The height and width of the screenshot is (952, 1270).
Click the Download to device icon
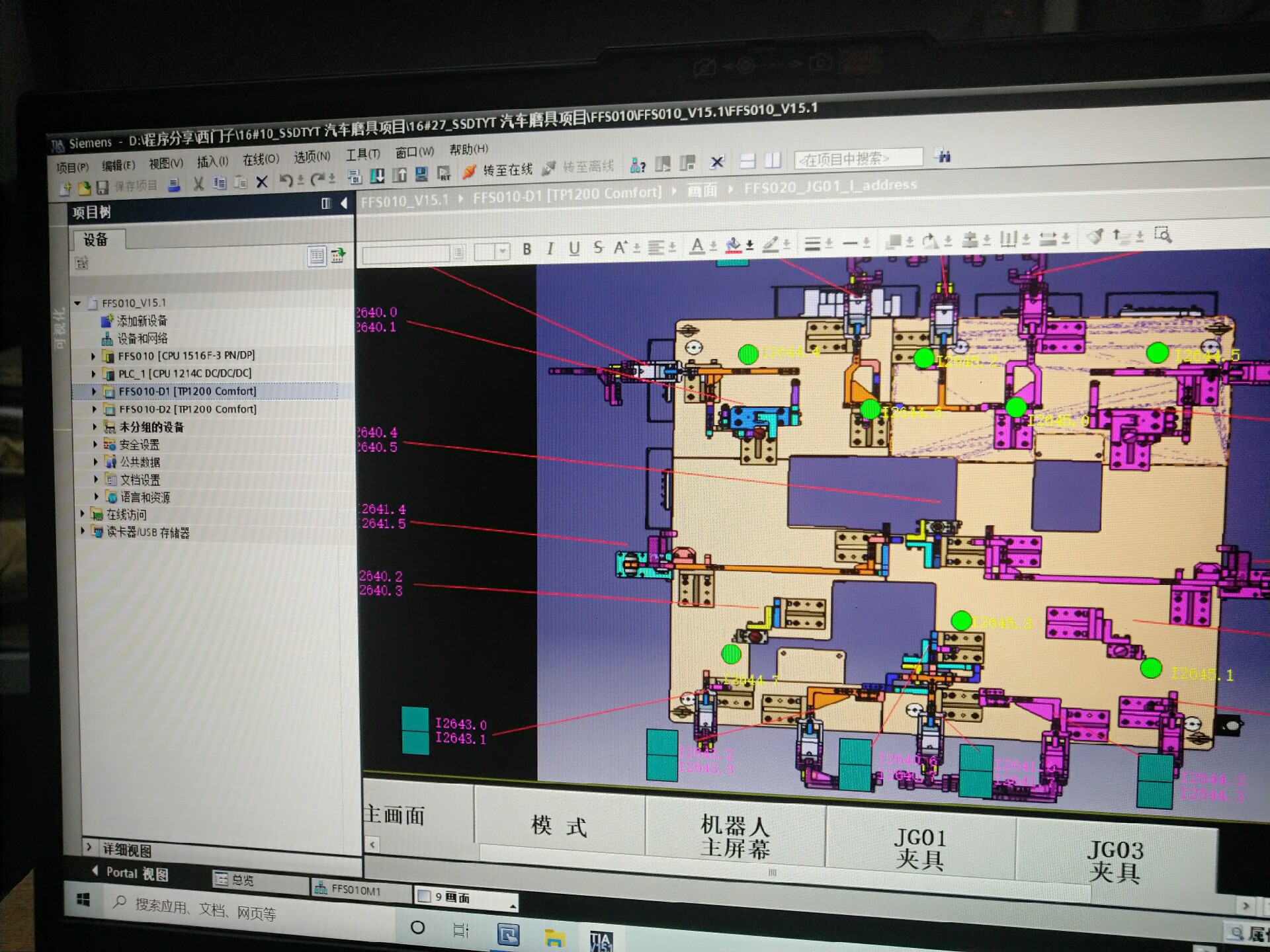[x=377, y=175]
